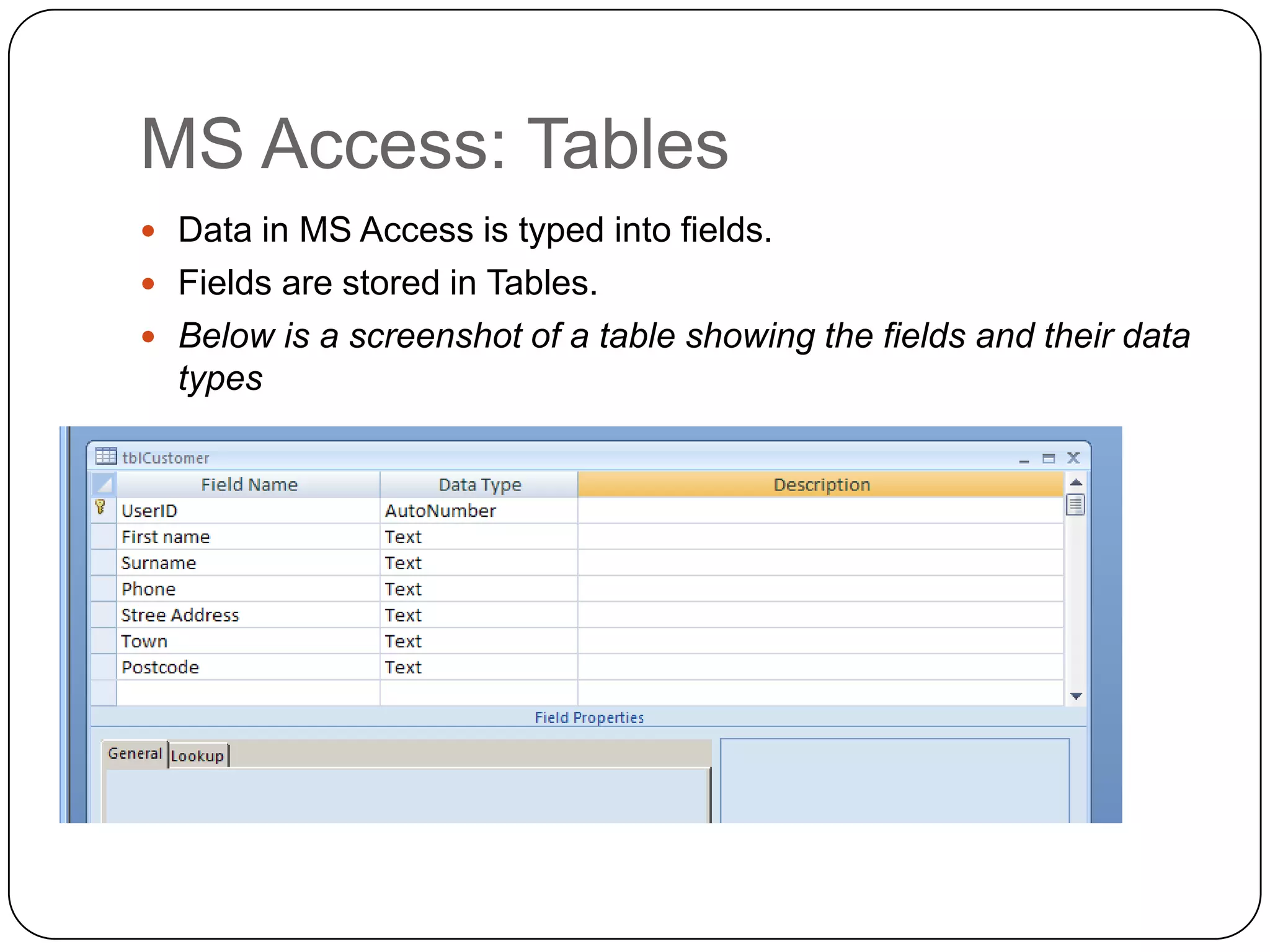Screen dimensions: 1270x952
Task: Click the tblCustomer table icon in title bar
Action: 105,456
